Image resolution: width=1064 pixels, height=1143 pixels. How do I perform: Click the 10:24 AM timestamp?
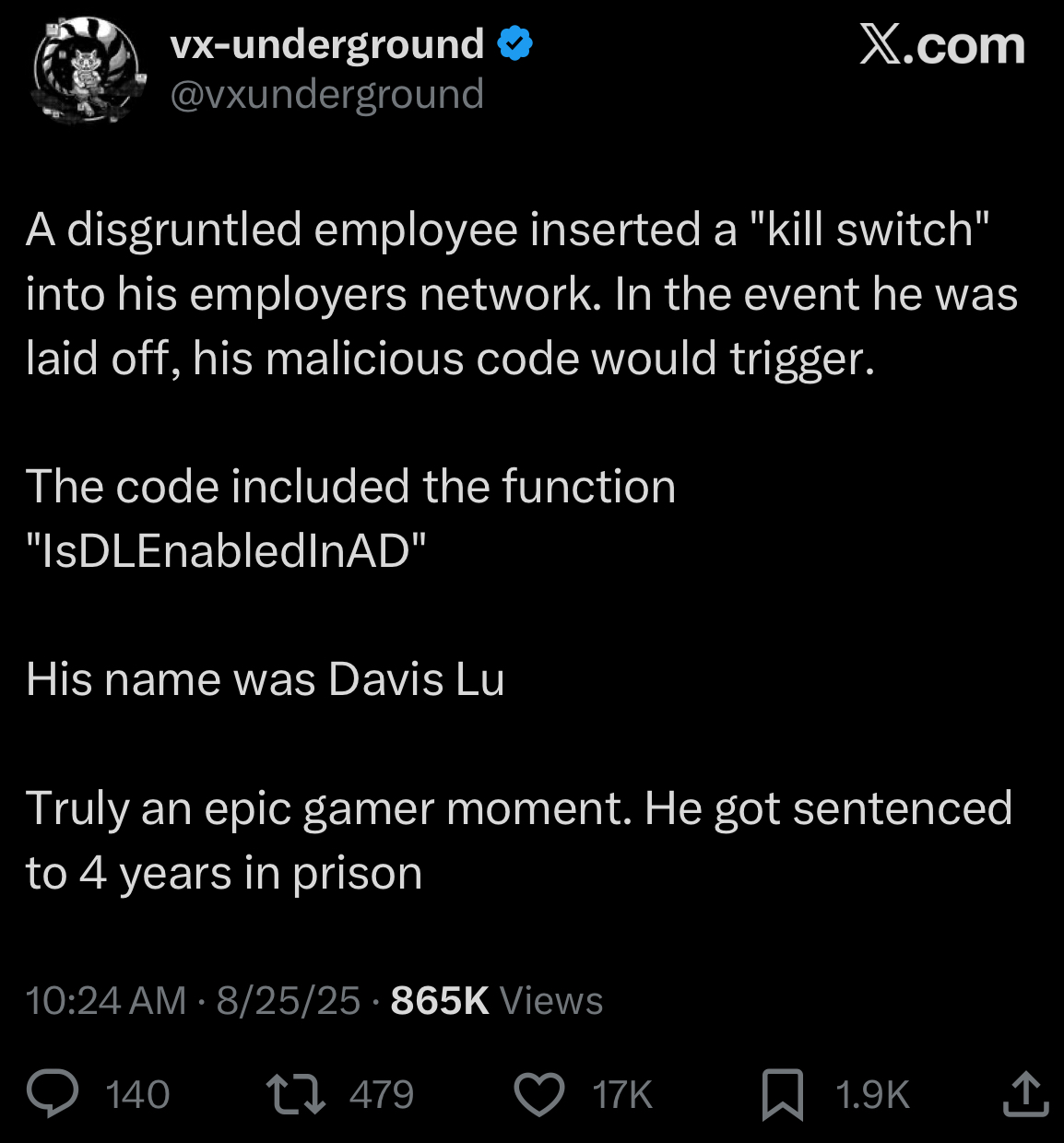point(106,1000)
